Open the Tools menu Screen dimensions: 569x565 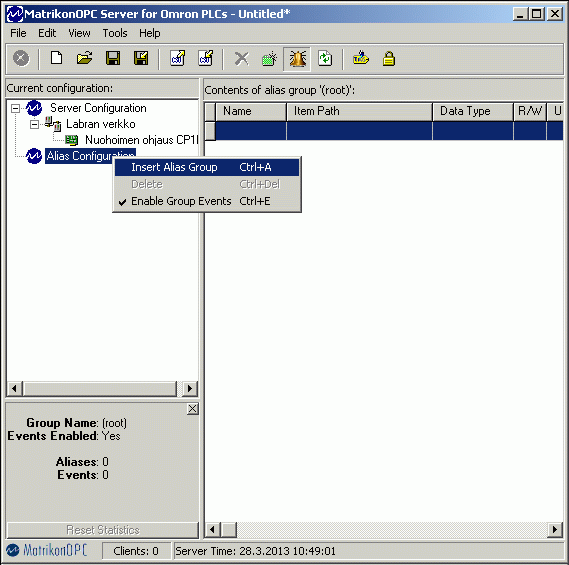pyautogui.click(x=115, y=33)
